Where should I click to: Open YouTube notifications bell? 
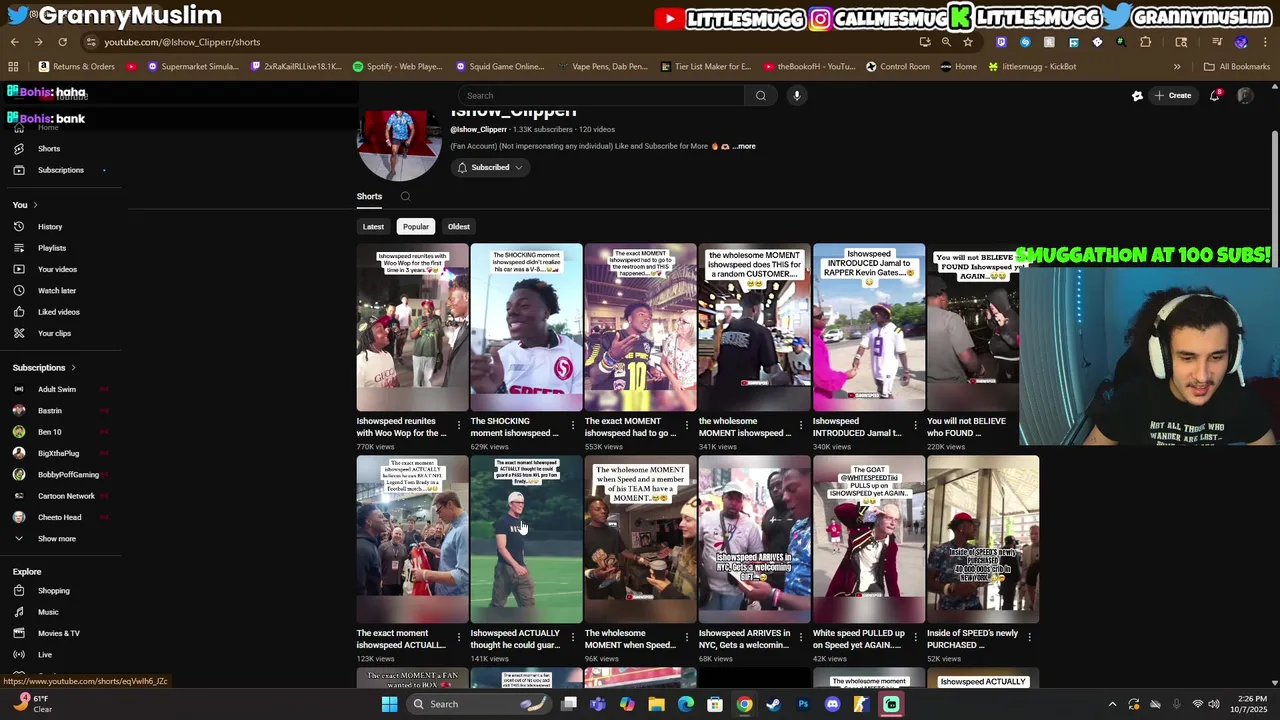[1215, 96]
